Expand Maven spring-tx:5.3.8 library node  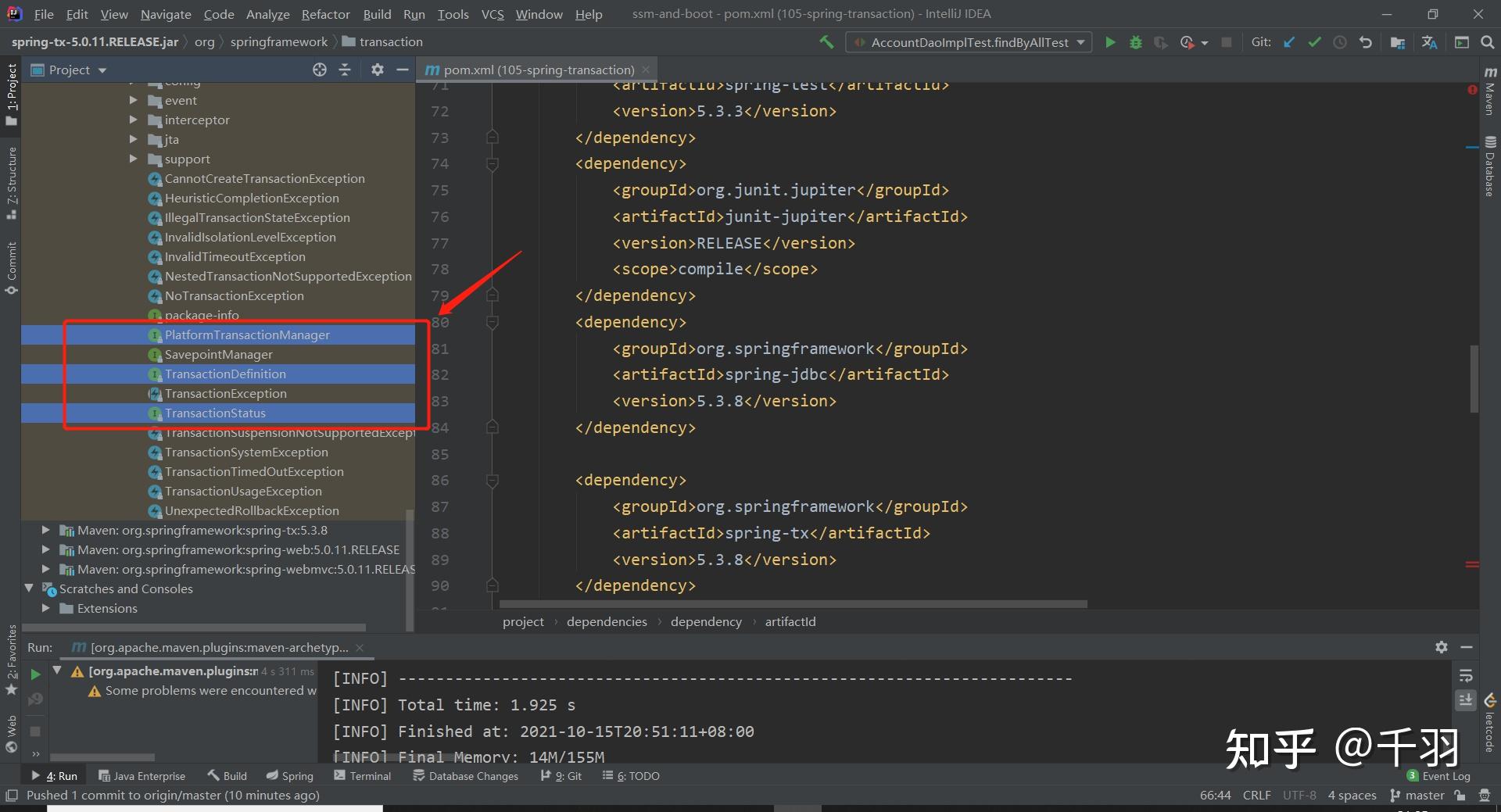tap(45, 530)
